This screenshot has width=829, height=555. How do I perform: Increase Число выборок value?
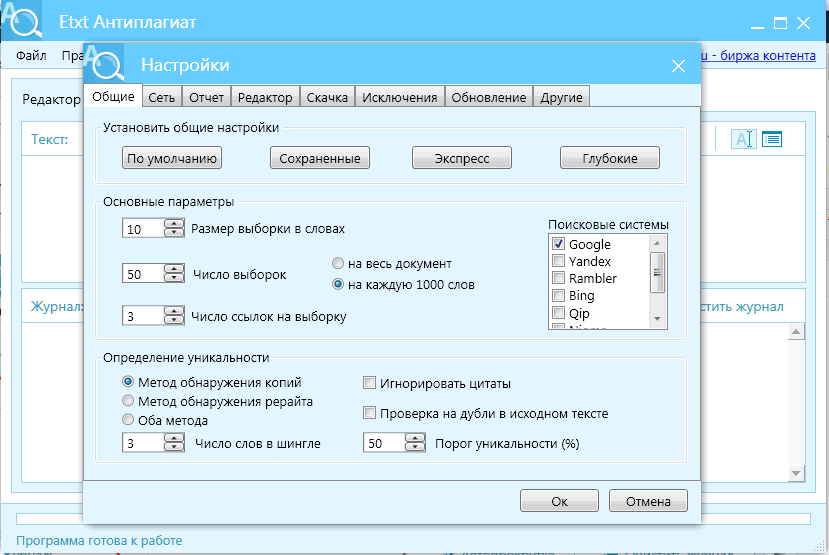pos(174,269)
